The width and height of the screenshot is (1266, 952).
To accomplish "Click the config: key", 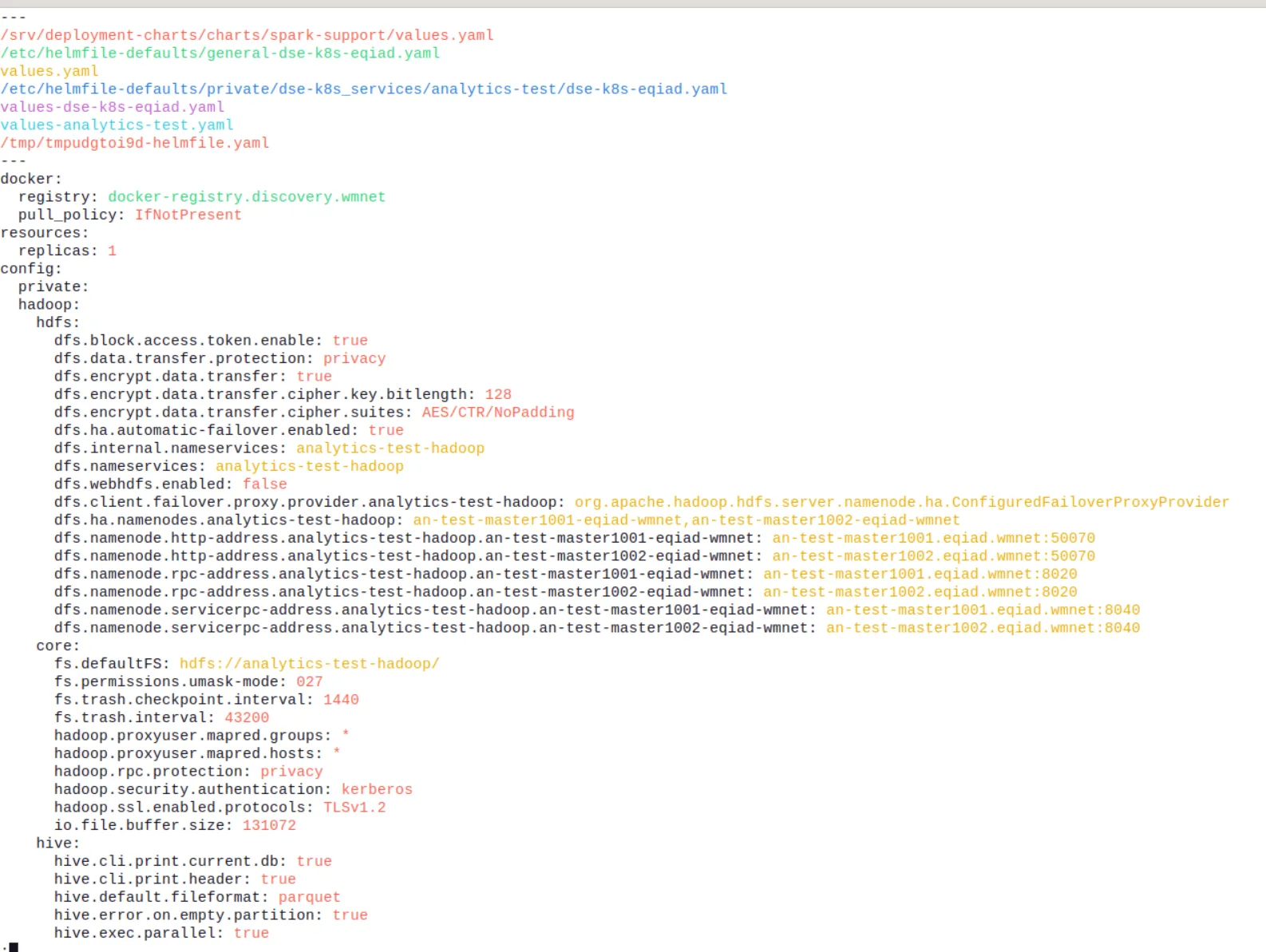I will tap(31, 268).
